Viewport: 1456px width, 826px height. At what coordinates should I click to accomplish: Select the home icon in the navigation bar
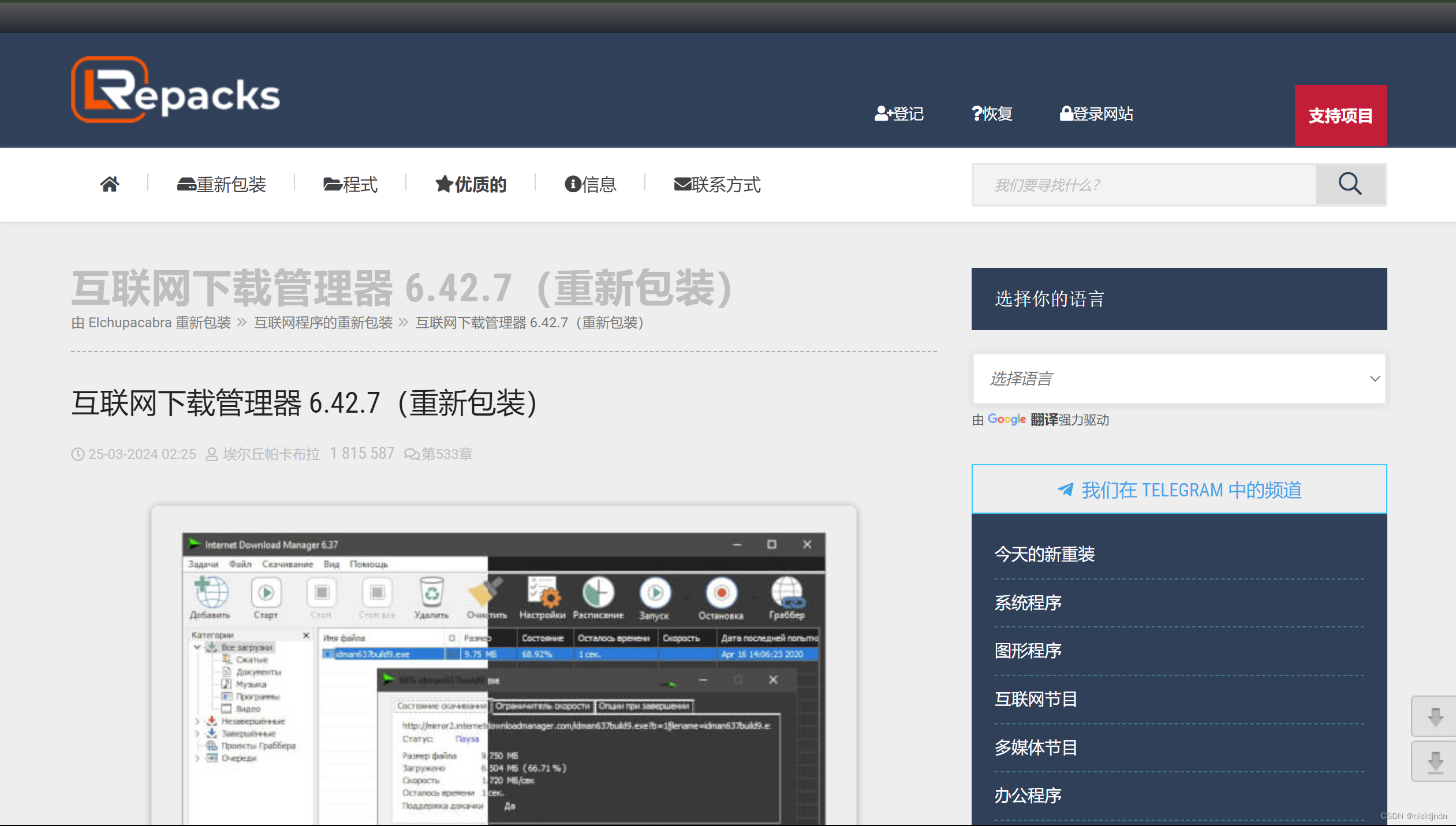[x=110, y=184]
